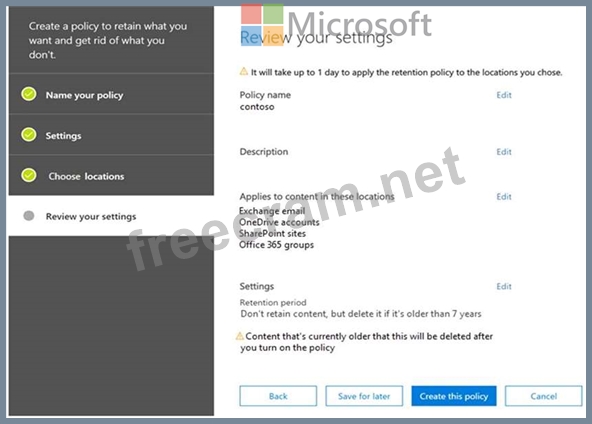Click the policy name value contoso
The height and width of the screenshot is (424, 592).
(257, 107)
